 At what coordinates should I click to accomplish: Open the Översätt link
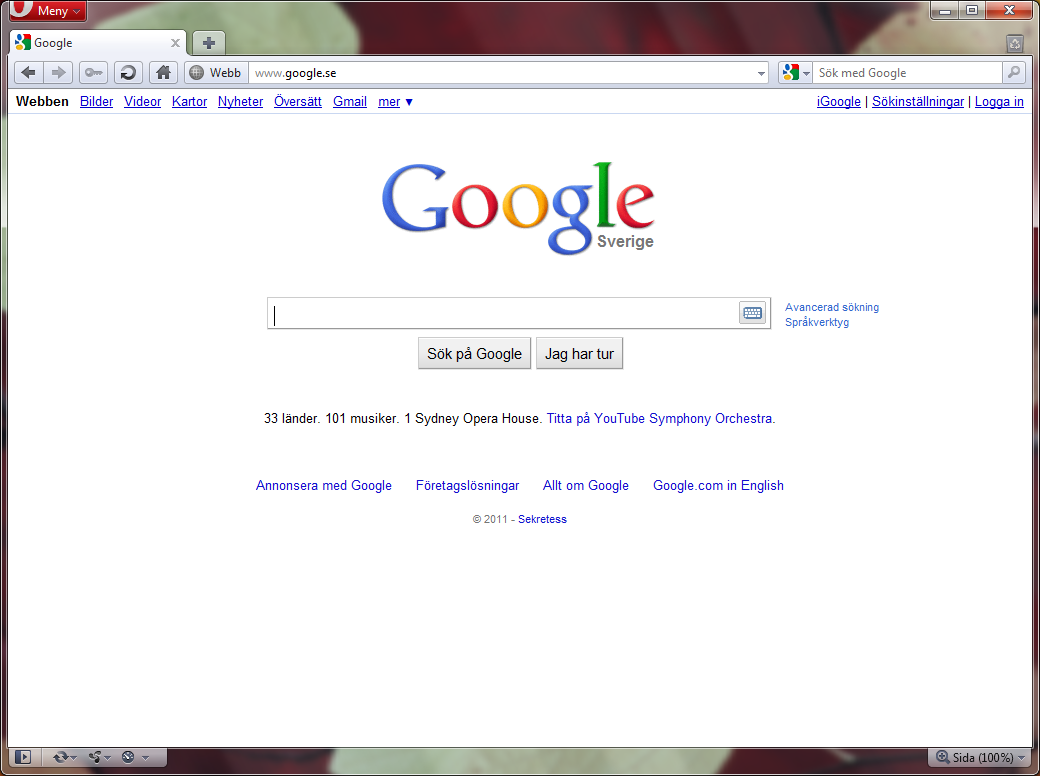click(298, 101)
